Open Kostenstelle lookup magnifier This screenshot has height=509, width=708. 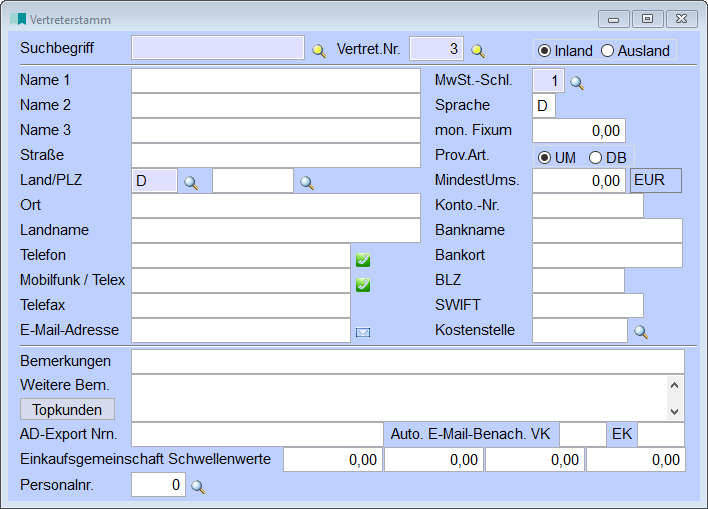point(641,331)
